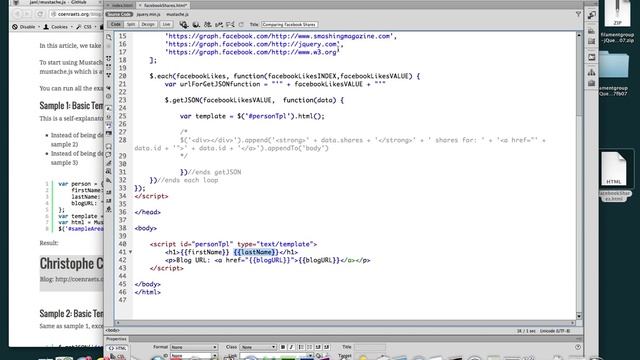The height and width of the screenshot is (360, 640).
Task: Switch Properties panel to CSS mode
Action: pyautogui.click(x=117, y=356)
